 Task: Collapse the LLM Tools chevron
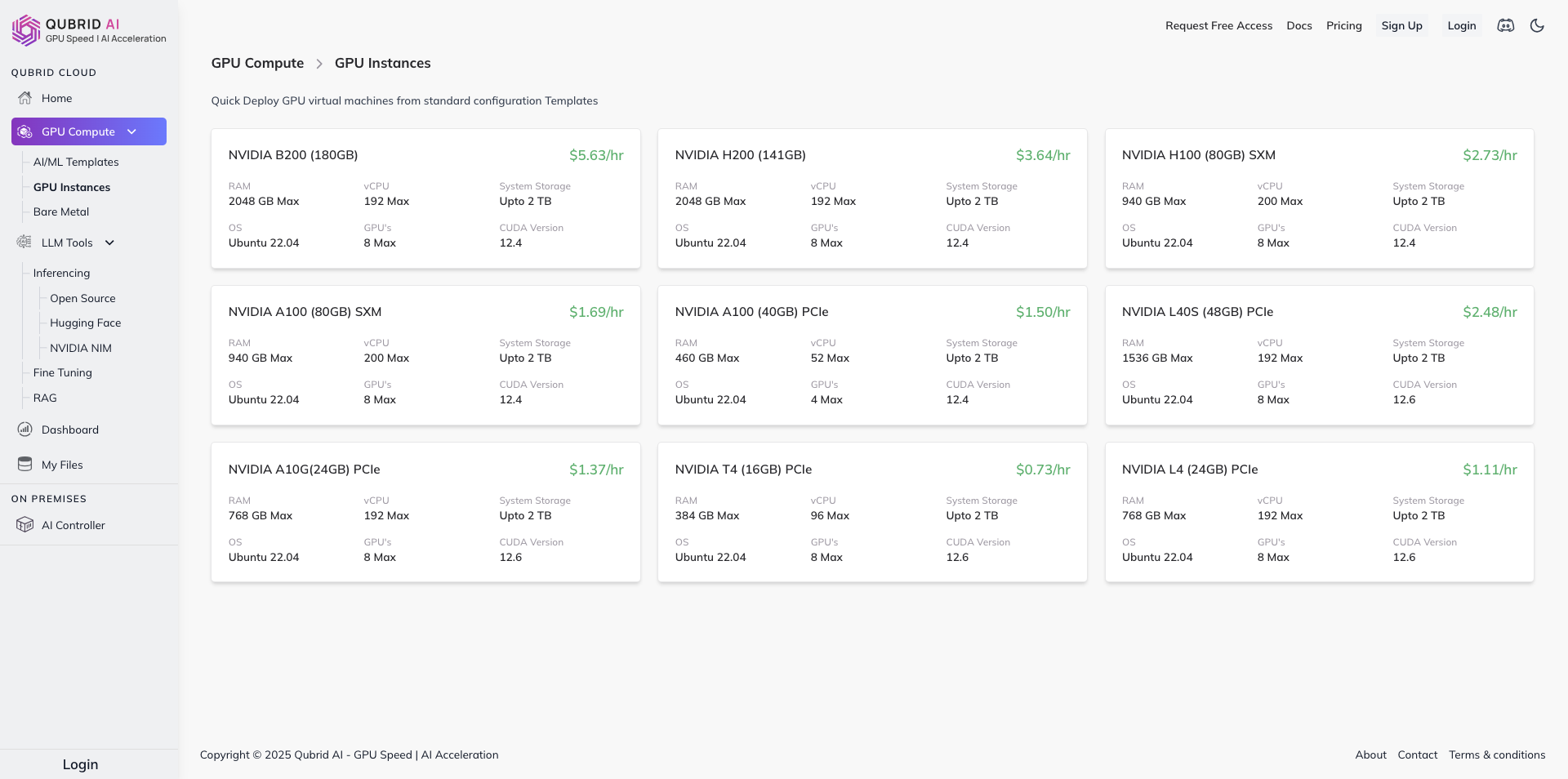pyautogui.click(x=109, y=243)
